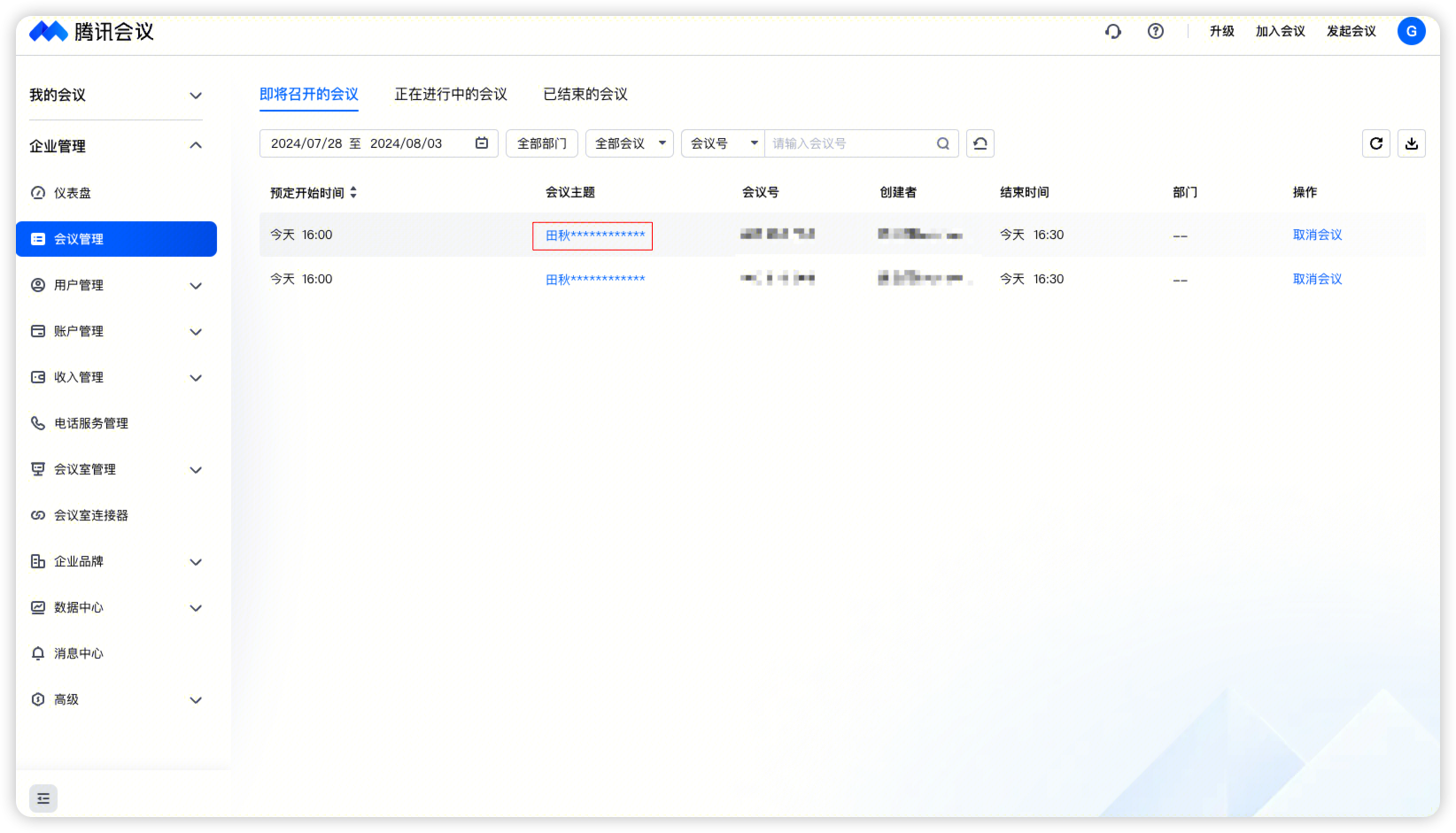This screenshot has height=833, width=1456.
Task: Click the 数据中心 chart icon
Action: pyautogui.click(x=38, y=607)
